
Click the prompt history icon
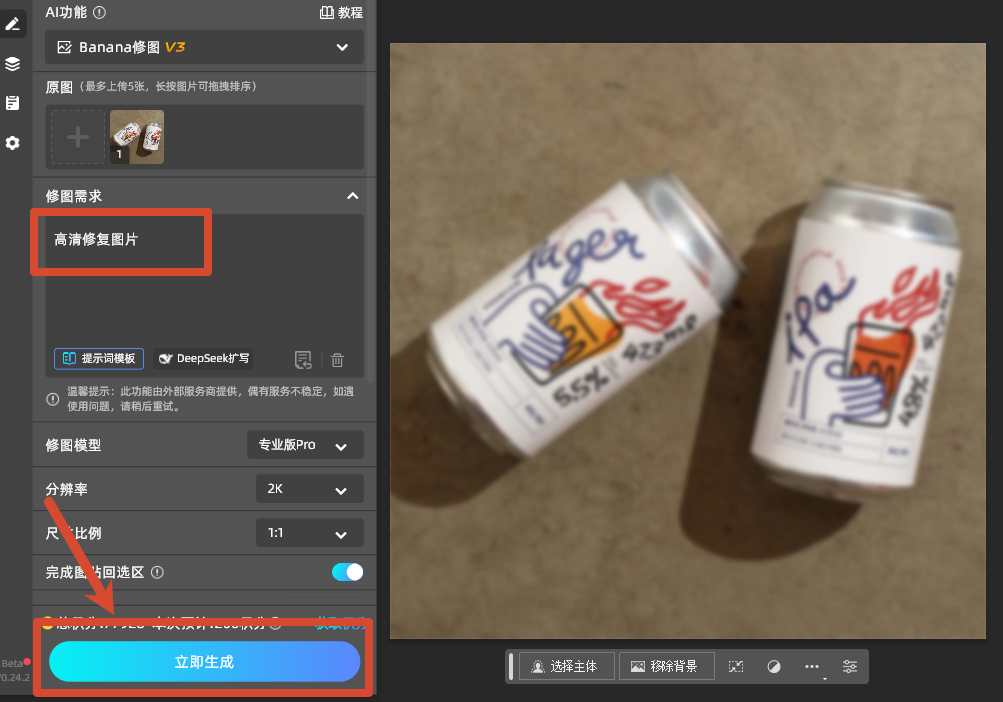[303, 360]
